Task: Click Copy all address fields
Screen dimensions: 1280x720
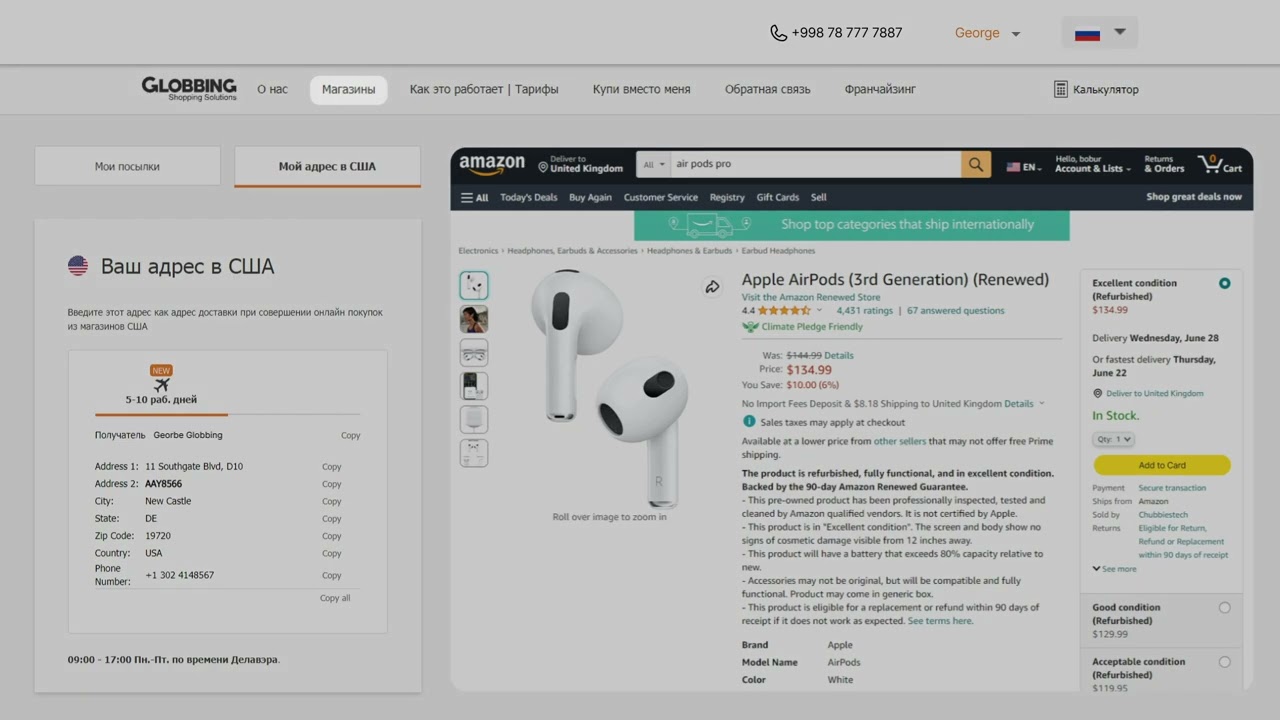Action: pos(335,598)
